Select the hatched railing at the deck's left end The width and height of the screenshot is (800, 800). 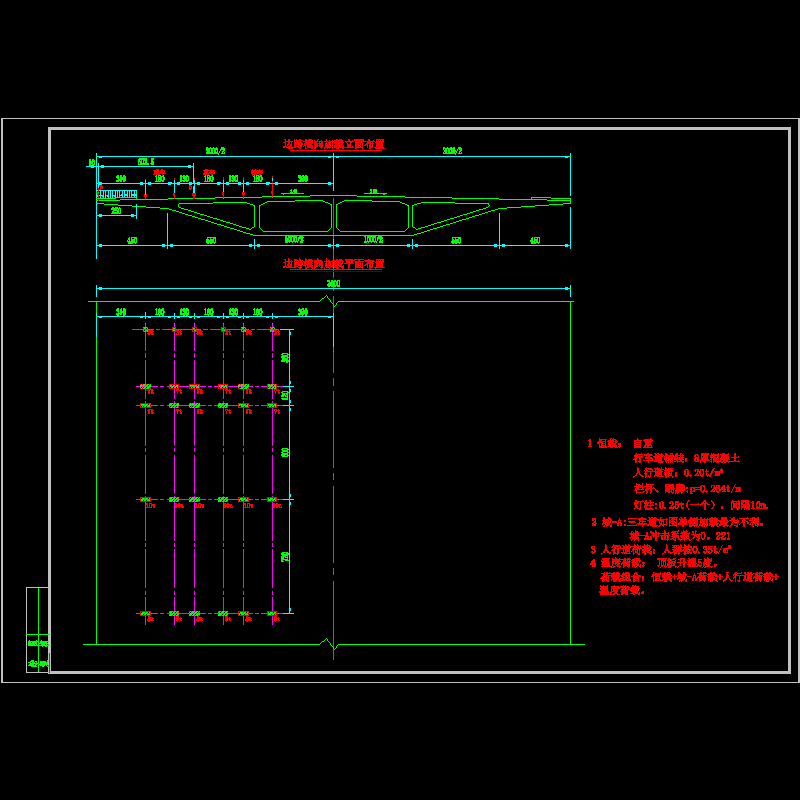tap(117, 194)
